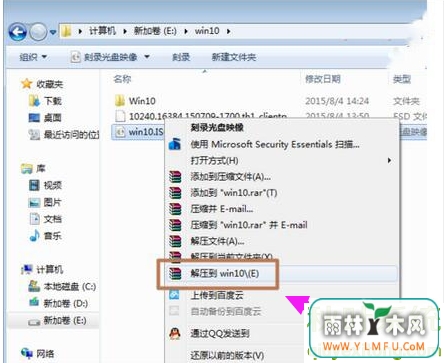Choose 刻录光盘映像 from context menu

[x=217, y=127]
